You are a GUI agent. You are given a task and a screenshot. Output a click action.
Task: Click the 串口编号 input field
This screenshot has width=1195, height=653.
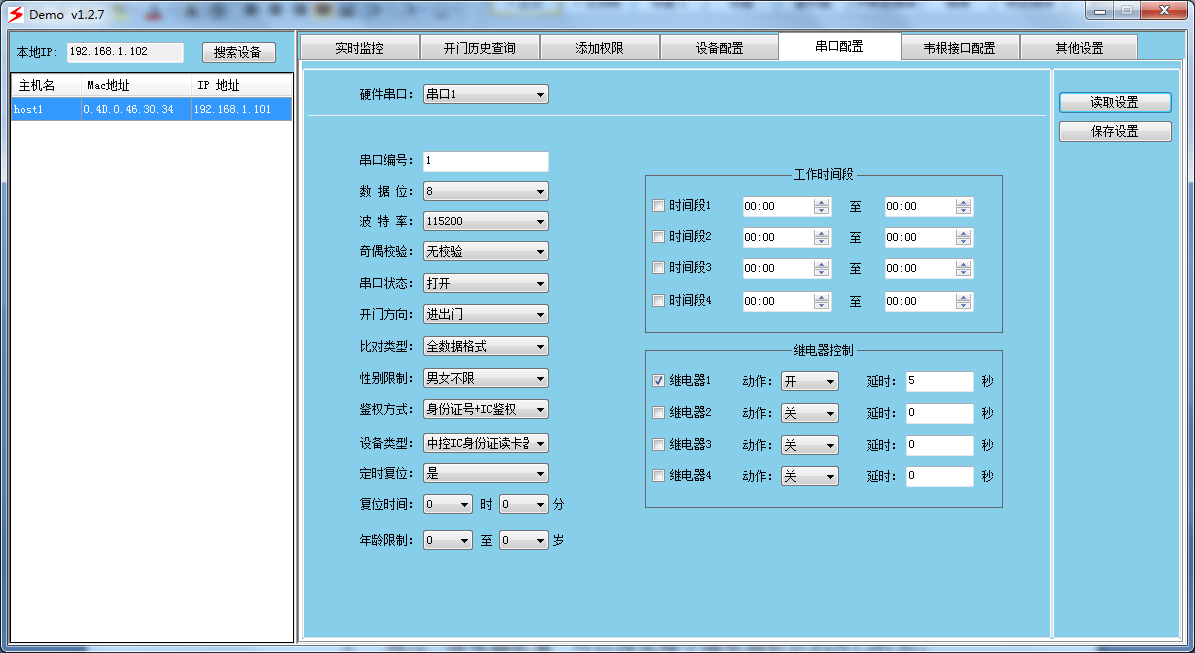point(485,161)
